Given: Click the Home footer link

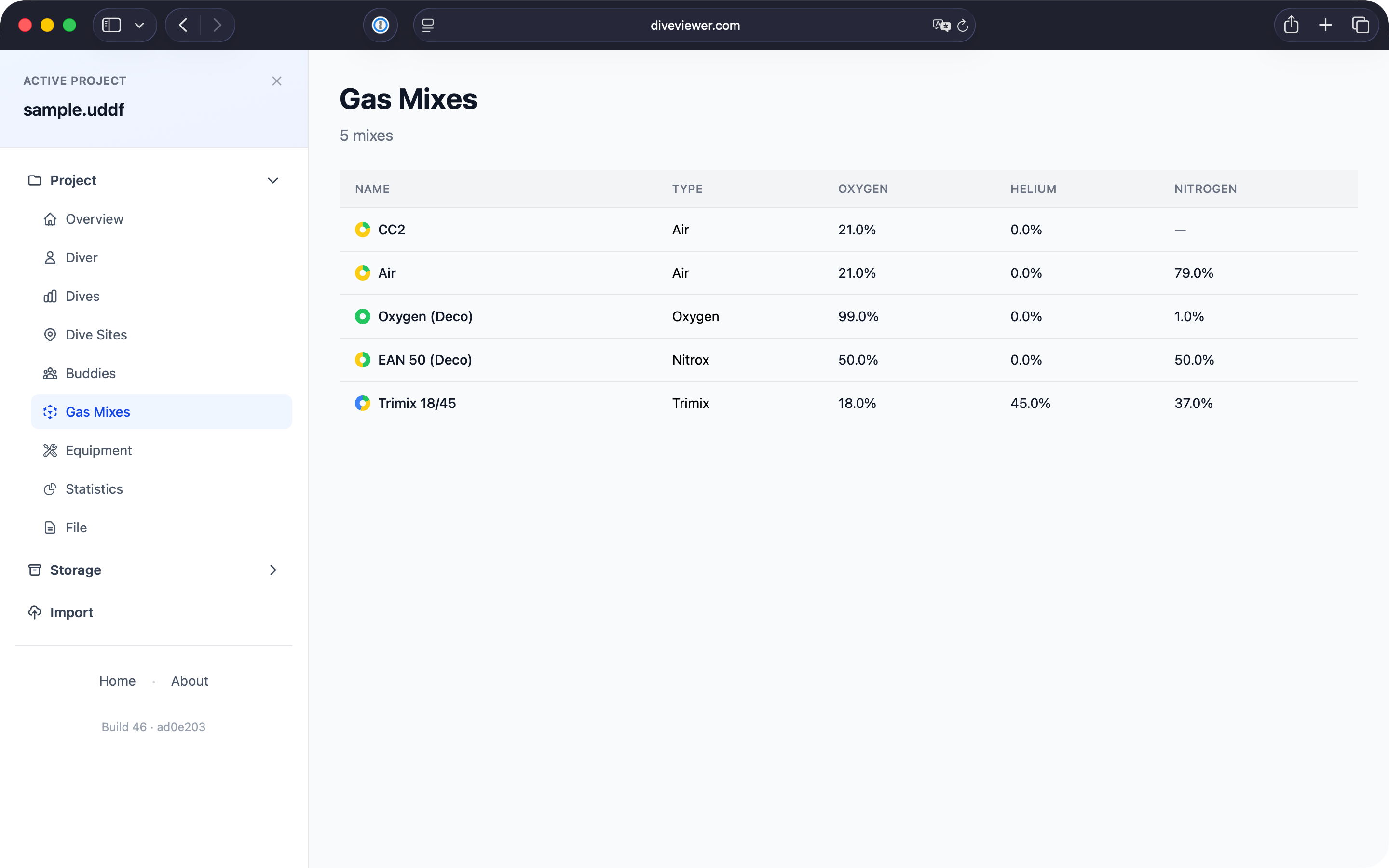Looking at the screenshot, I should click(117, 681).
